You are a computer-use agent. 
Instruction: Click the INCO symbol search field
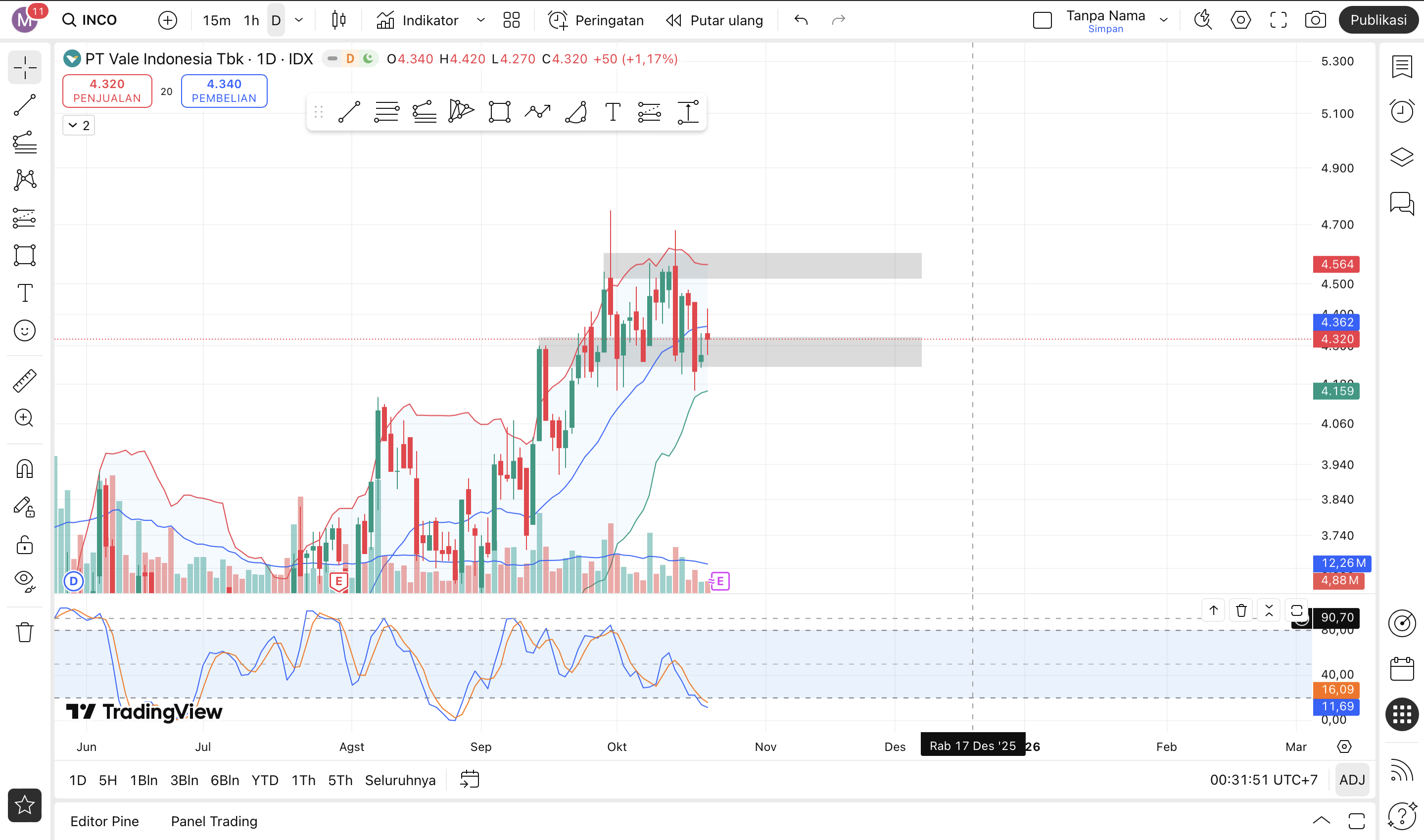(99, 20)
